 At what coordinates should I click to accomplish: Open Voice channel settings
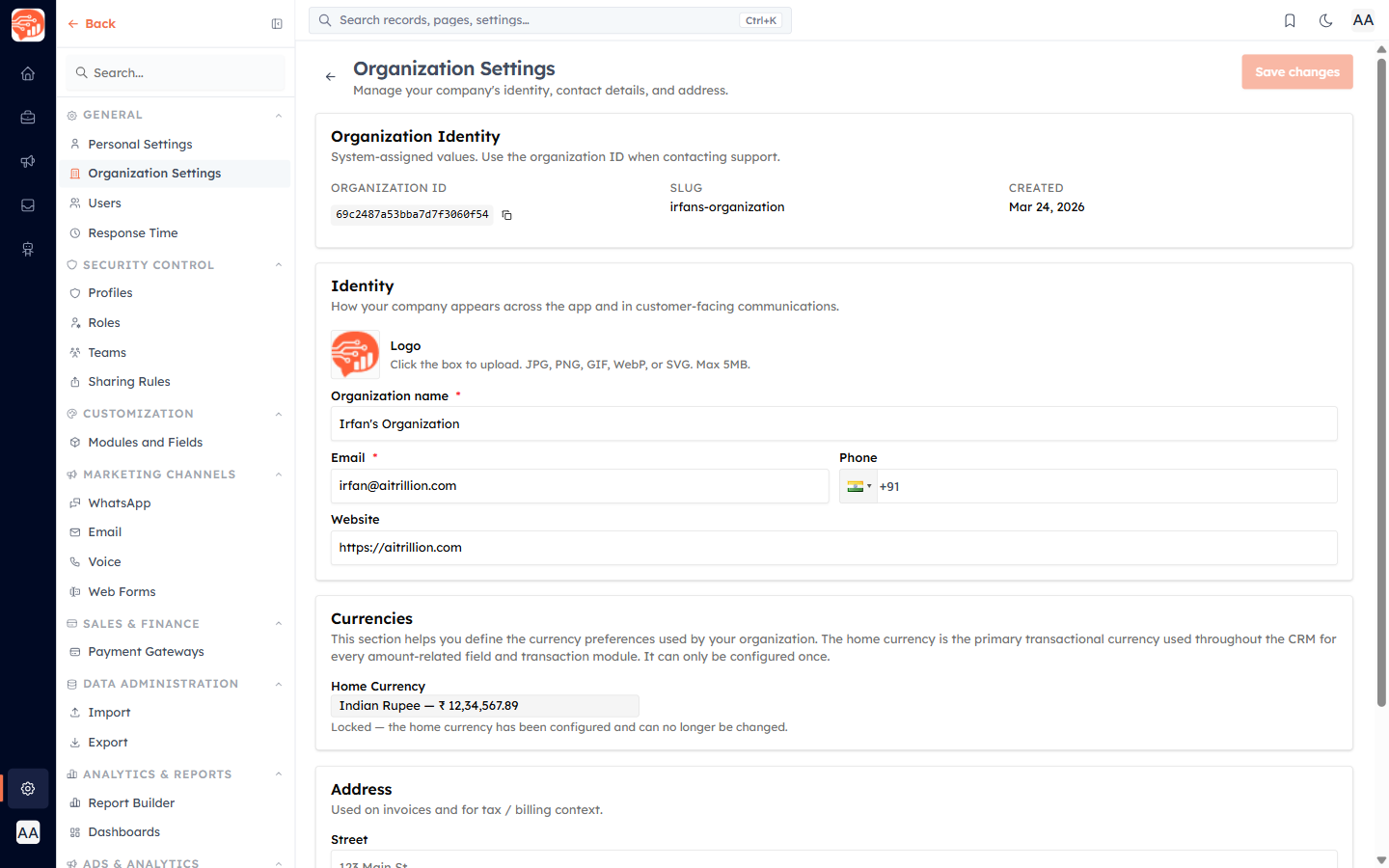pos(176,562)
